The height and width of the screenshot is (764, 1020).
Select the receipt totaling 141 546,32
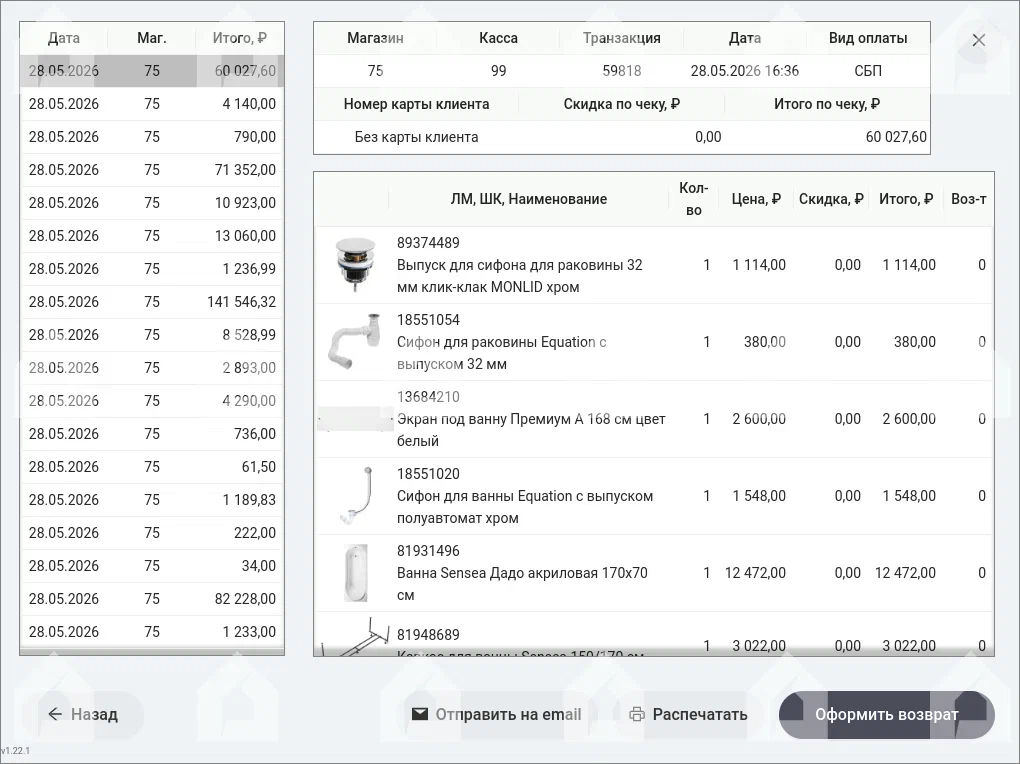tap(152, 302)
